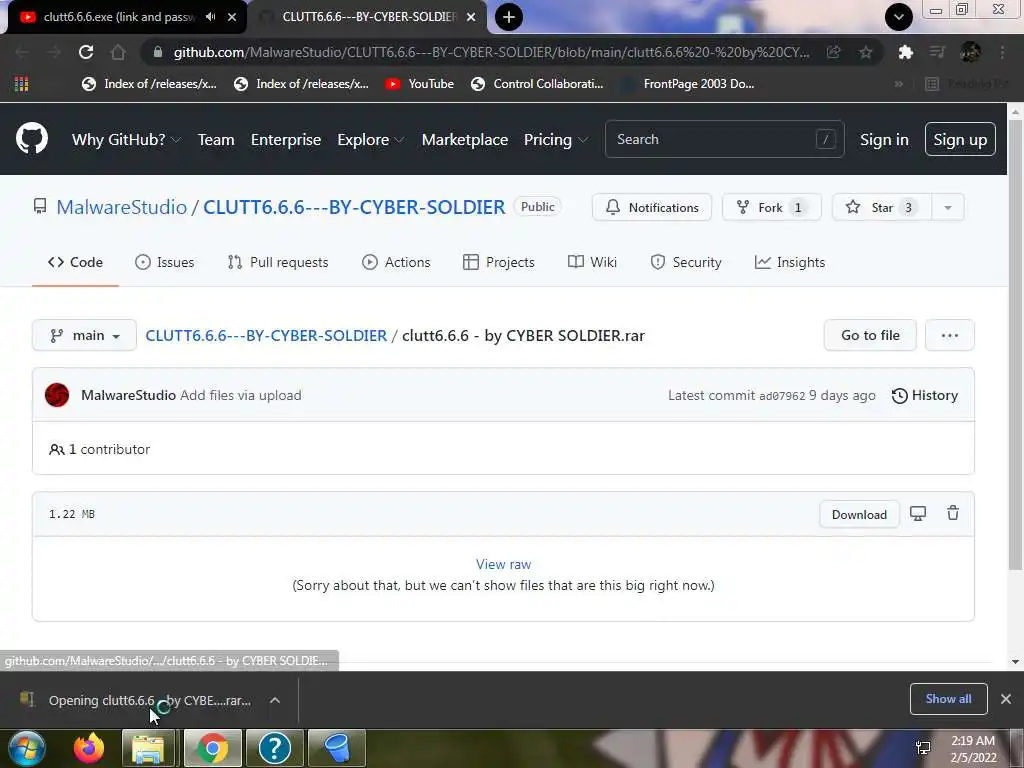Open the MalwareStudio owner profile link
Viewport: 1024px width, 768px height.
121,207
